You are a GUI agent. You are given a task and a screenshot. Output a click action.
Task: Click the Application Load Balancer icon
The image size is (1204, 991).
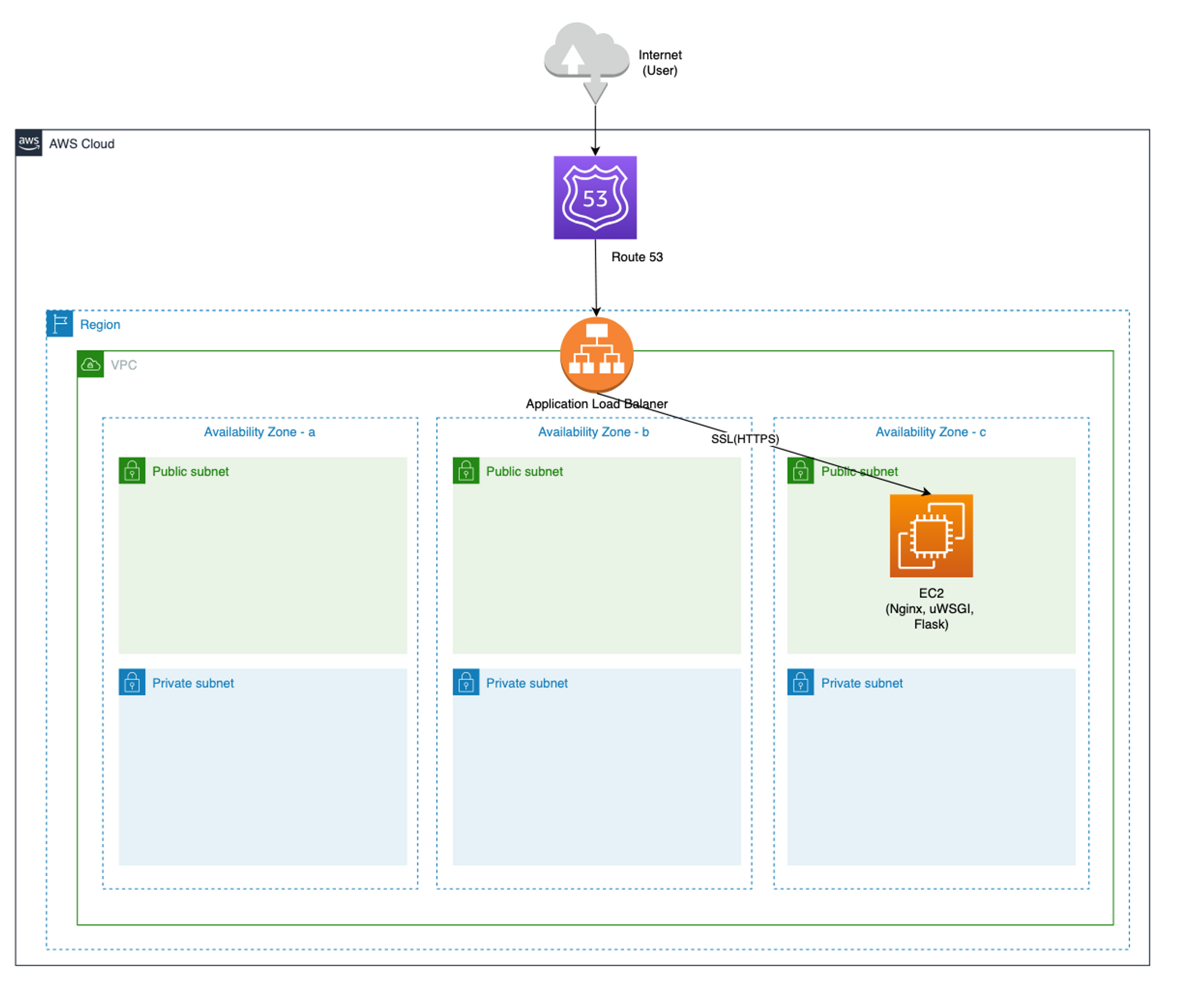[597, 354]
